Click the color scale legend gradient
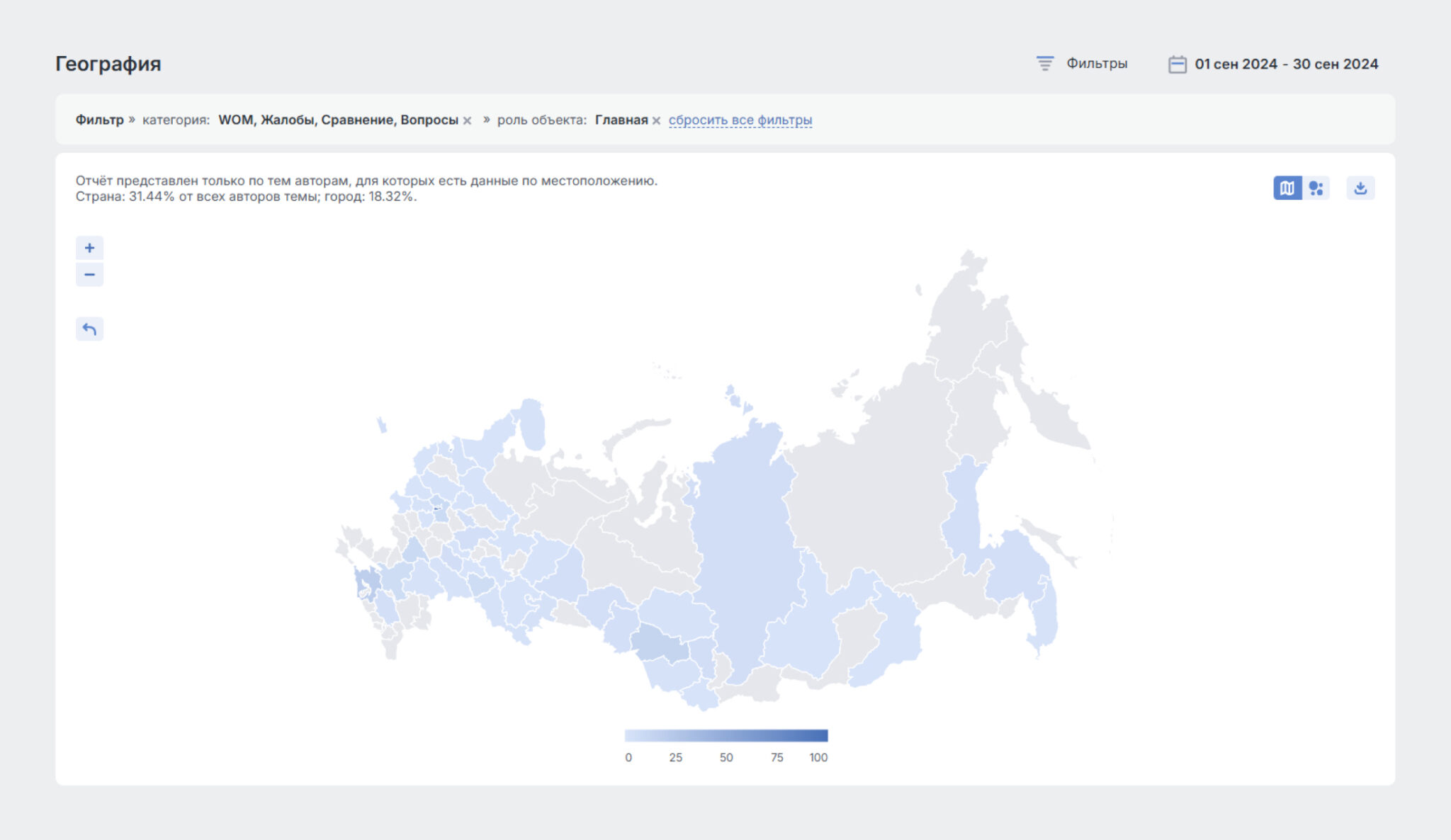Viewport: 1451px width, 840px height. point(726,735)
